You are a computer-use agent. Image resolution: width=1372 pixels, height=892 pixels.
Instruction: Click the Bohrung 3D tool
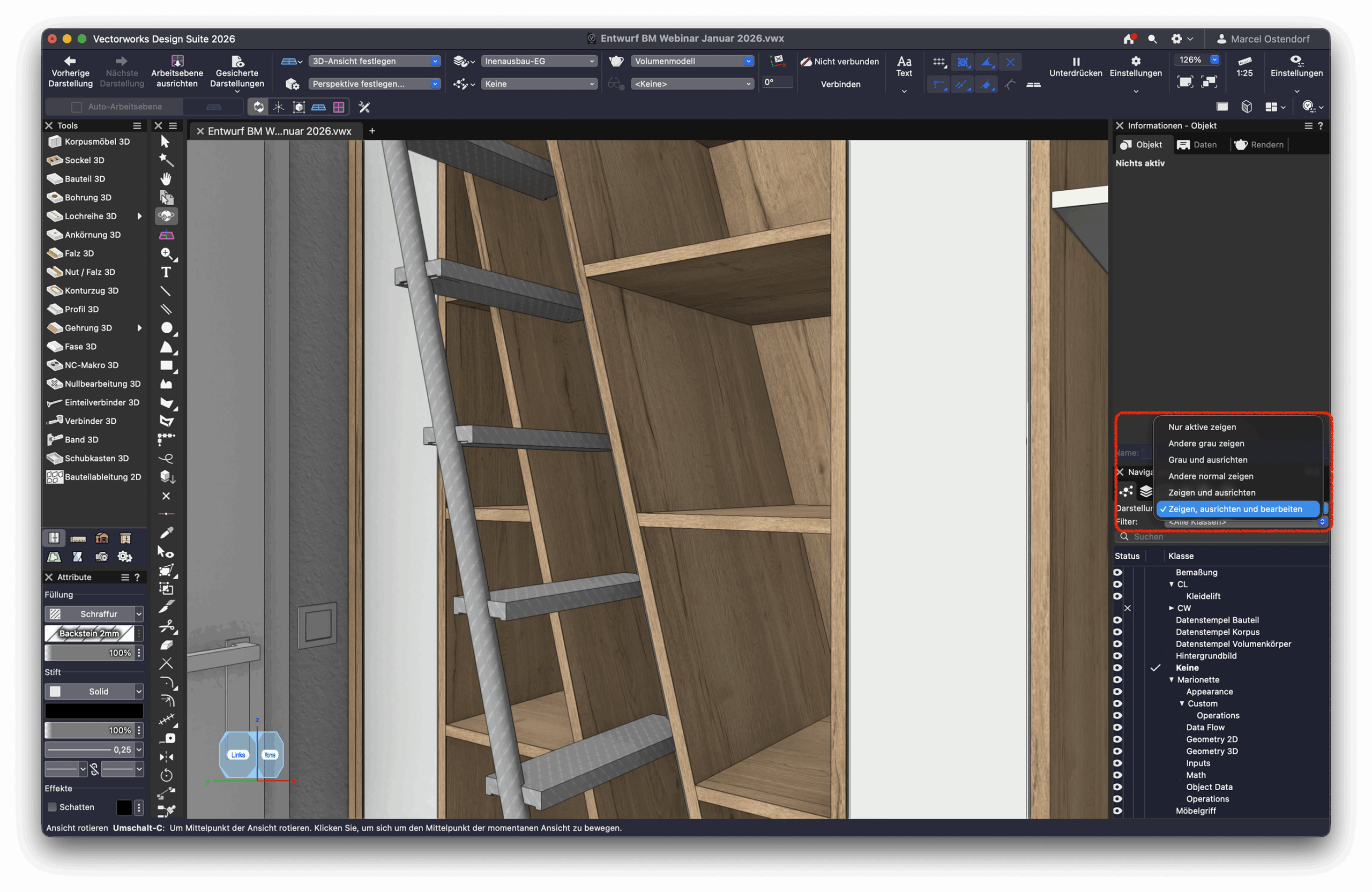click(x=87, y=198)
